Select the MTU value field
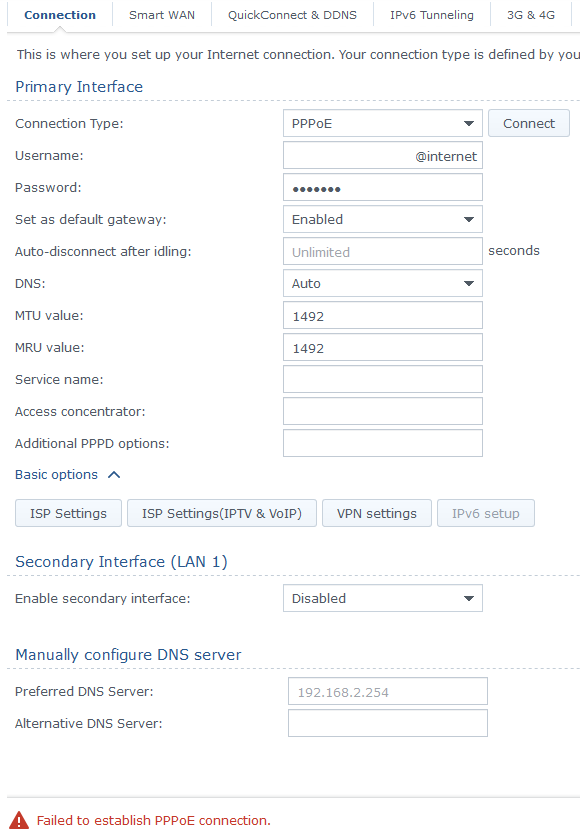The height and width of the screenshot is (832, 580). tap(383, 315)
